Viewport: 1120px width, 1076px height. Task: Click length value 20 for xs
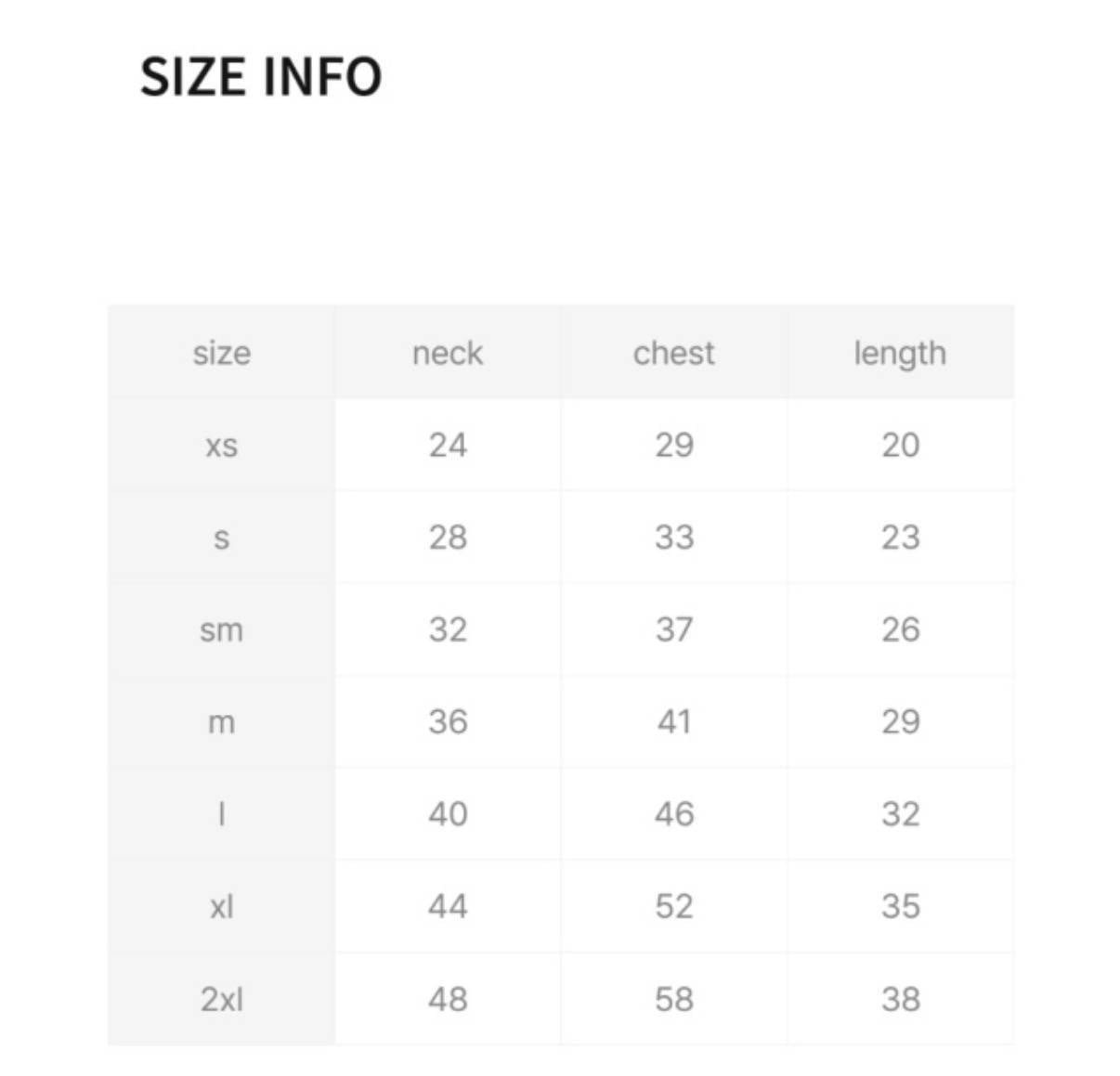coord(900,446)
